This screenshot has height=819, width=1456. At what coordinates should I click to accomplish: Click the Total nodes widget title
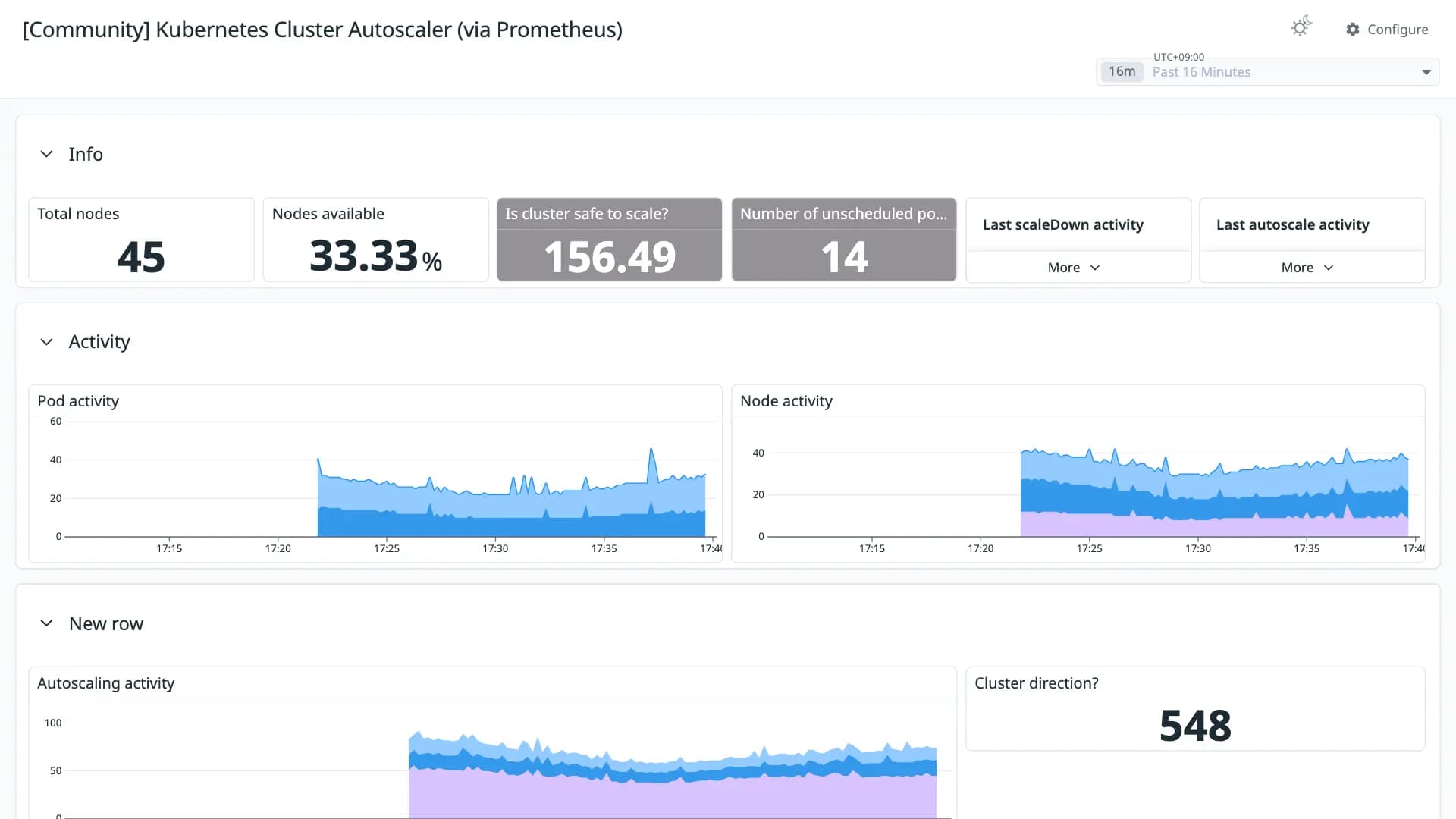tap(78, 214)
